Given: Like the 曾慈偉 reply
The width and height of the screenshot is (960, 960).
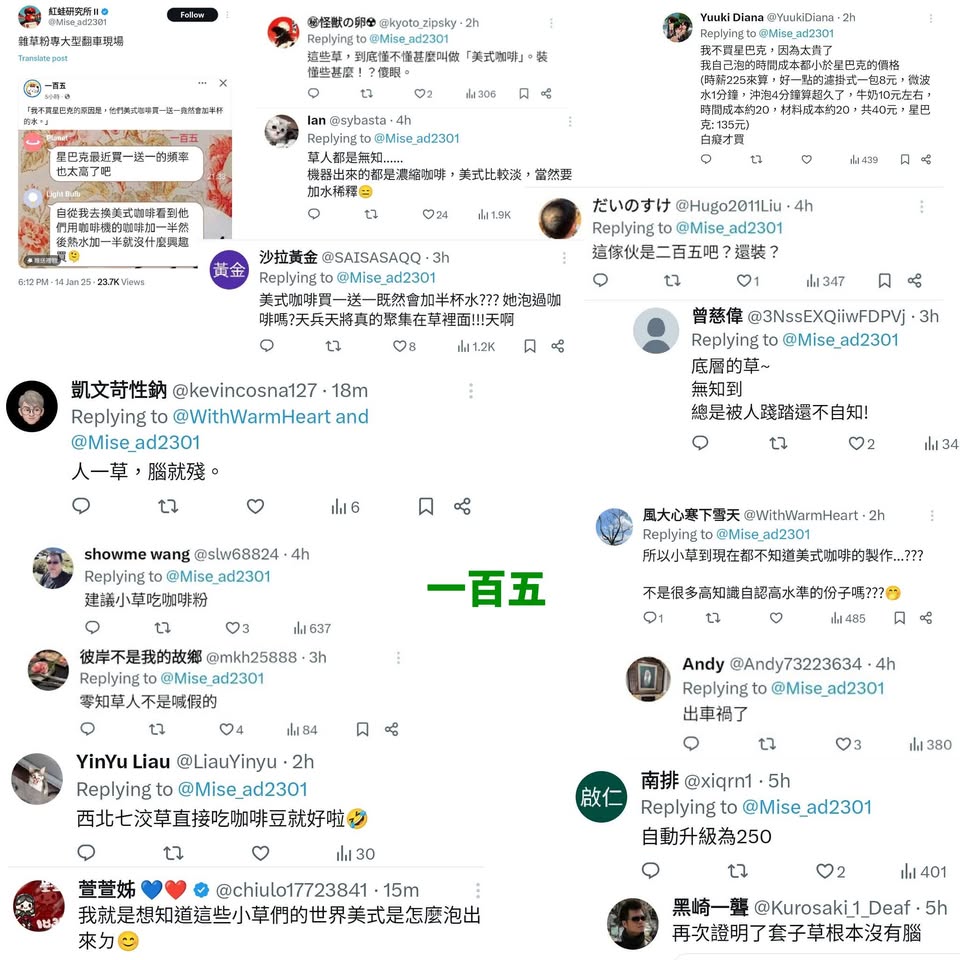Looking at the screenshot, I should (x=856, y=443).
